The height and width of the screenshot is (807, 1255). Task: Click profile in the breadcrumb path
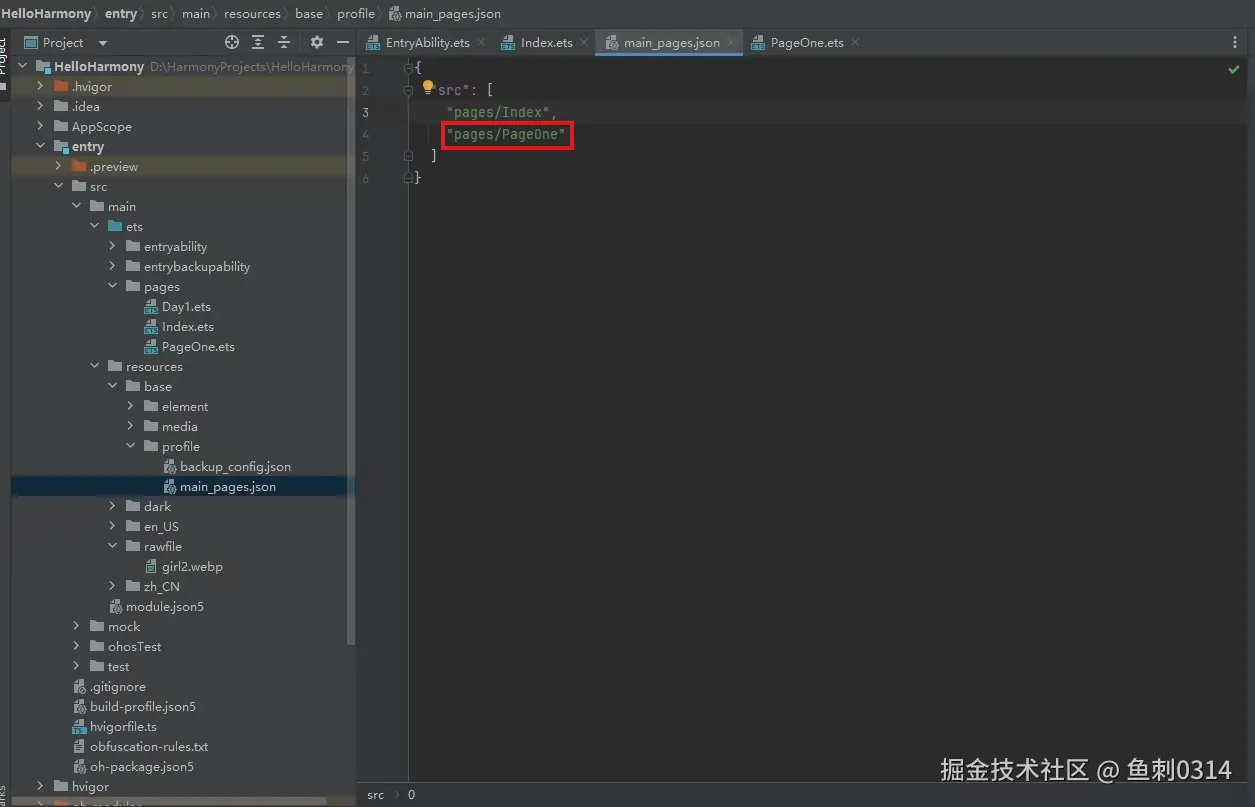tap(356, 13)
